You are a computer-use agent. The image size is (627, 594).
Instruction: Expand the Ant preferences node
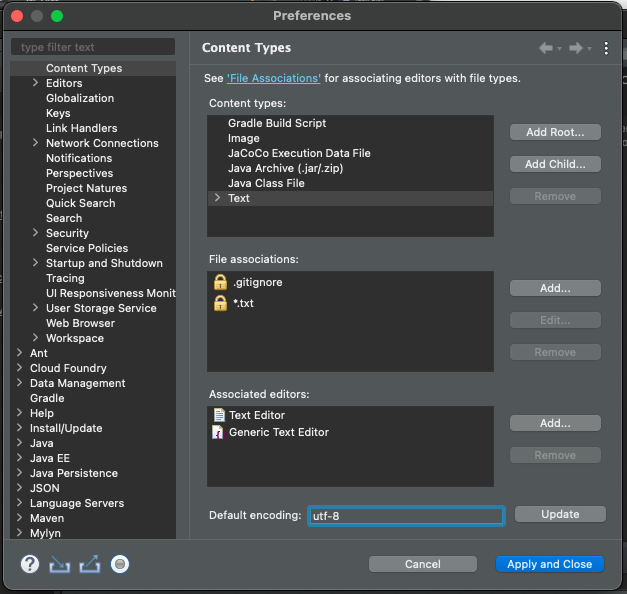[x=19, y=353]
